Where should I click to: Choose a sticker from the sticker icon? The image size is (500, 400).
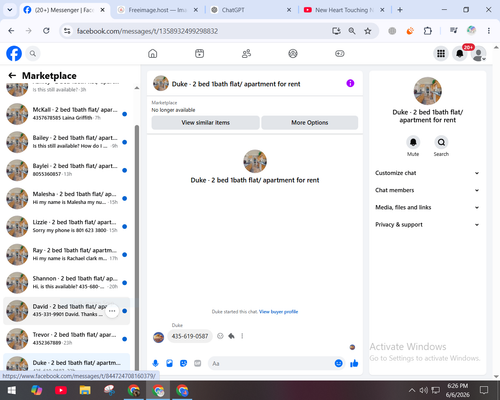point(183,363)
